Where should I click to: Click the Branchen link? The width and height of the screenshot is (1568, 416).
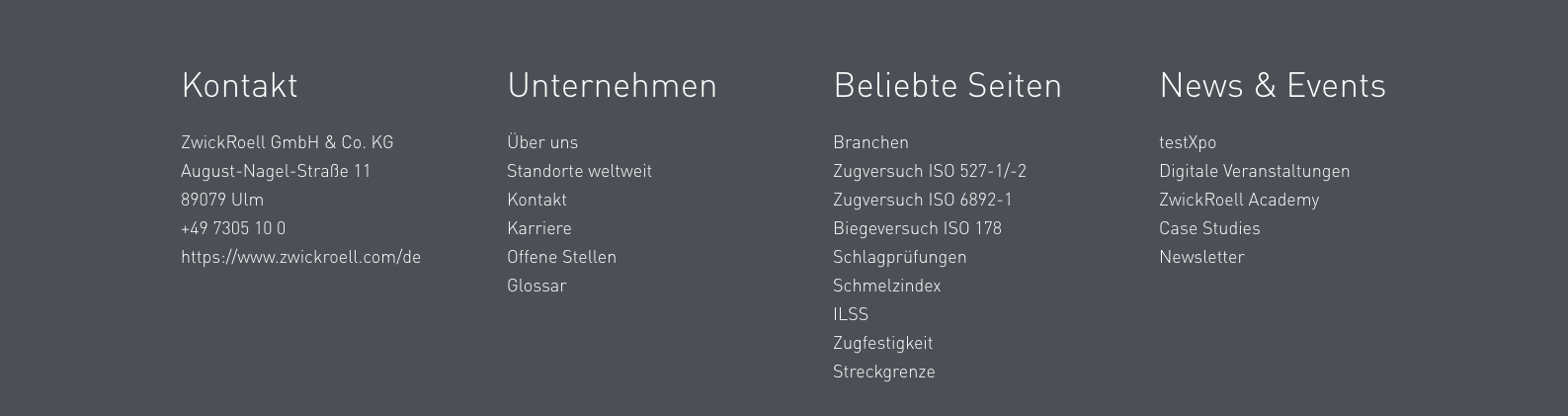click(870, 142)
